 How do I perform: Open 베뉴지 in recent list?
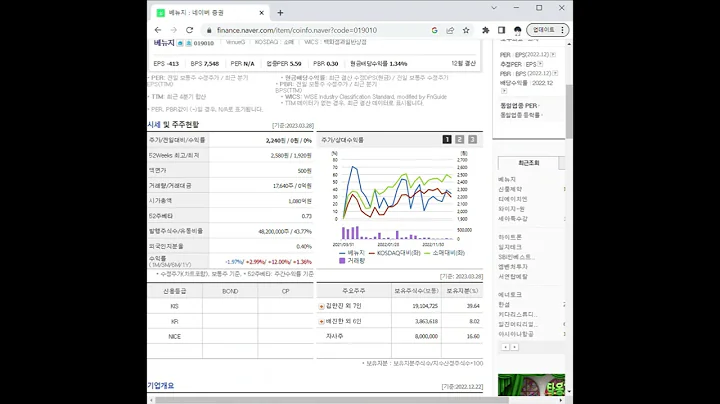click(507, 180)
